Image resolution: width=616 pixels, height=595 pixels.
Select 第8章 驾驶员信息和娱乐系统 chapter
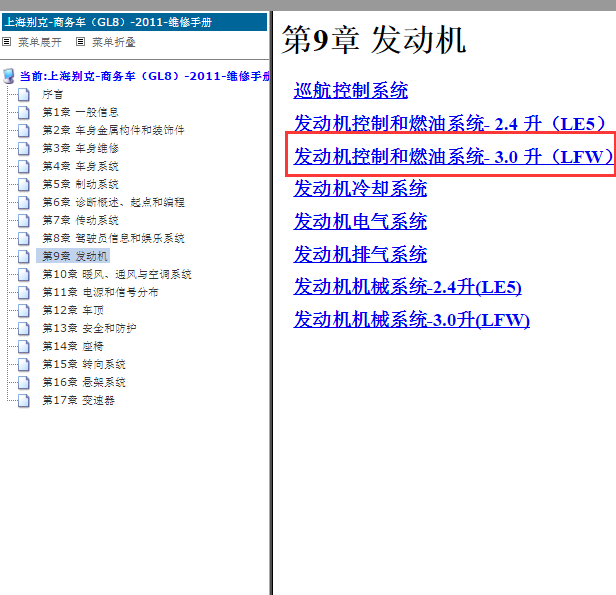114,238
